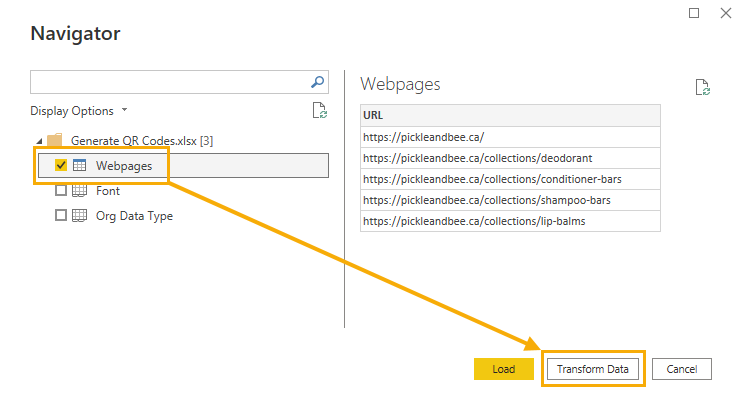Viewport: 742px width, 398px height.
Task: Select the Org Data Type item
Action: pos(134,216)
